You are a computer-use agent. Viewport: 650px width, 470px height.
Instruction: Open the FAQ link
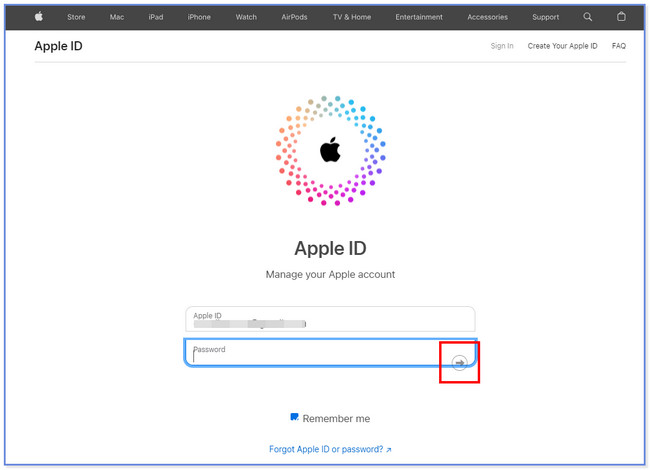[619, 46]
